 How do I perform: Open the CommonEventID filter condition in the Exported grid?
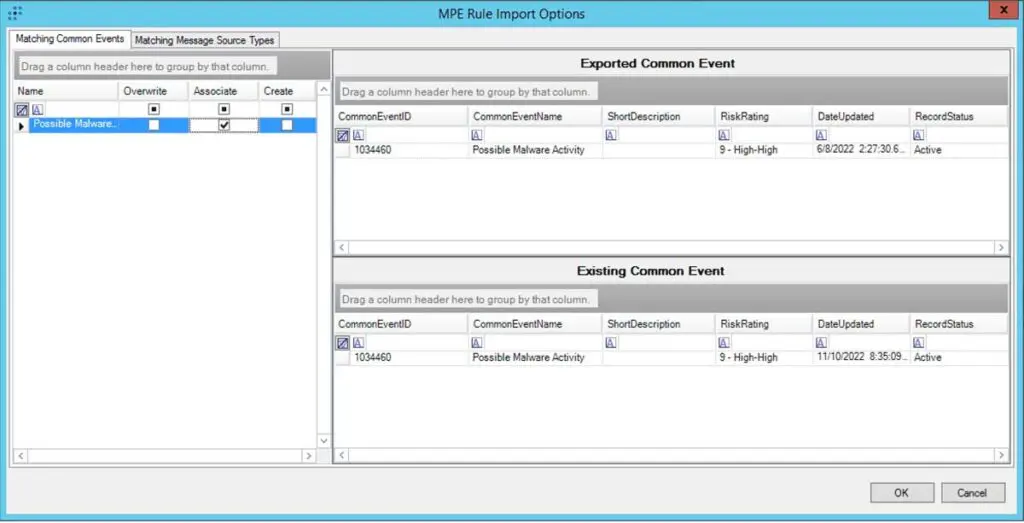(358, 135)
